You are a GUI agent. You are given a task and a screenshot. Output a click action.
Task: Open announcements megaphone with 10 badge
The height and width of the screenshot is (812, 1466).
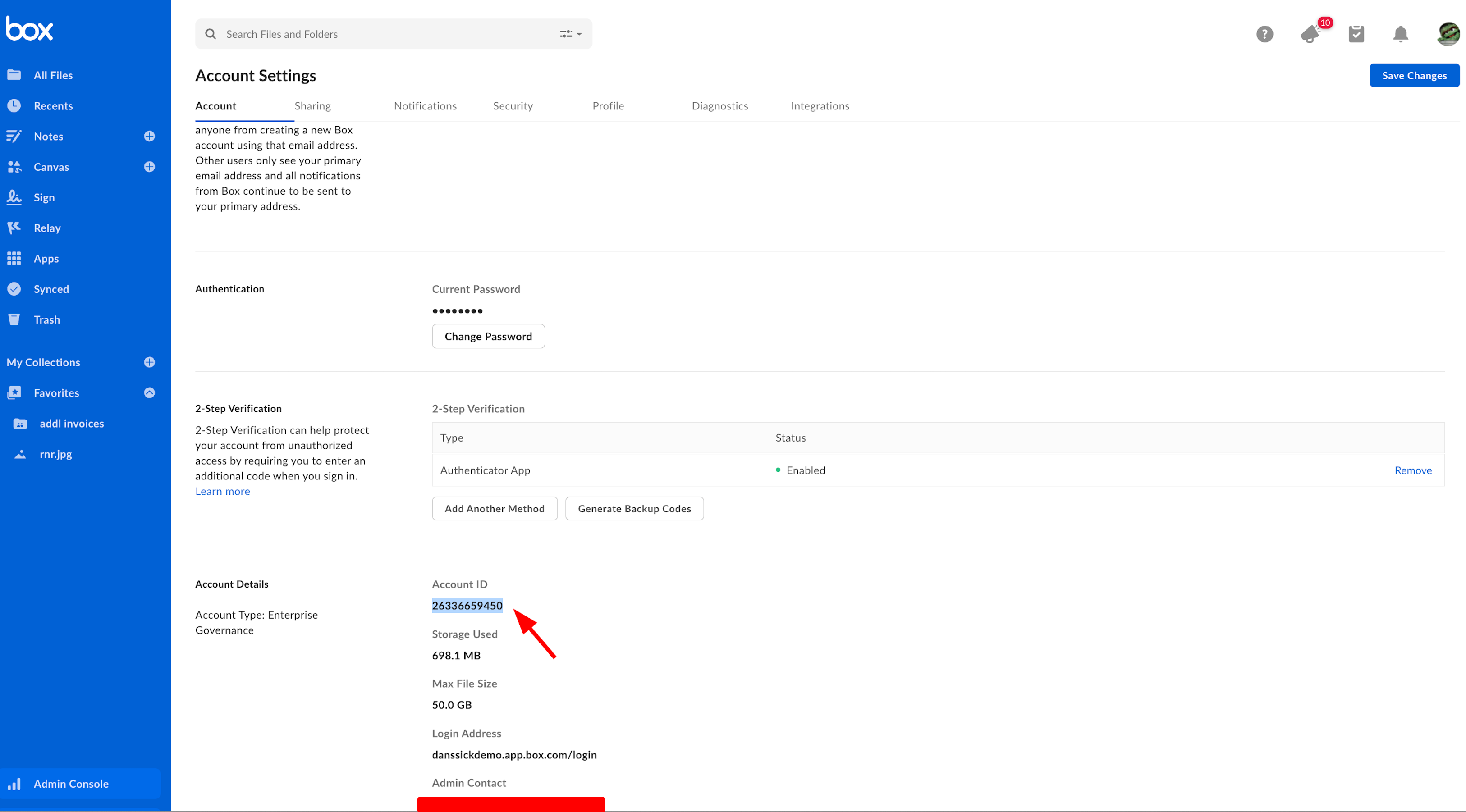pyautogui.click(x=1310, y=34)
